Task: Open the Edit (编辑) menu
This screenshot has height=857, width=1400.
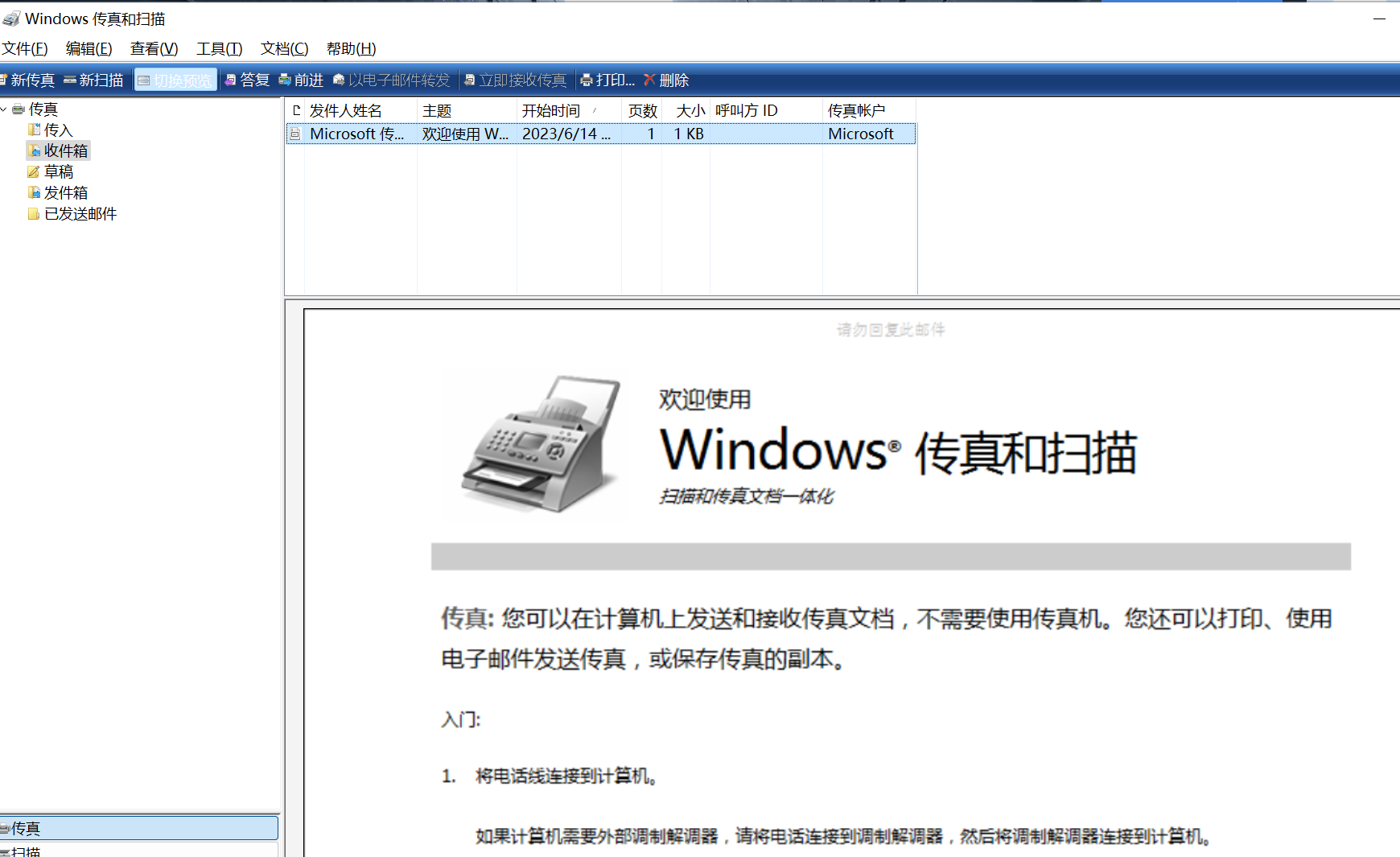Action: [89, 48]
